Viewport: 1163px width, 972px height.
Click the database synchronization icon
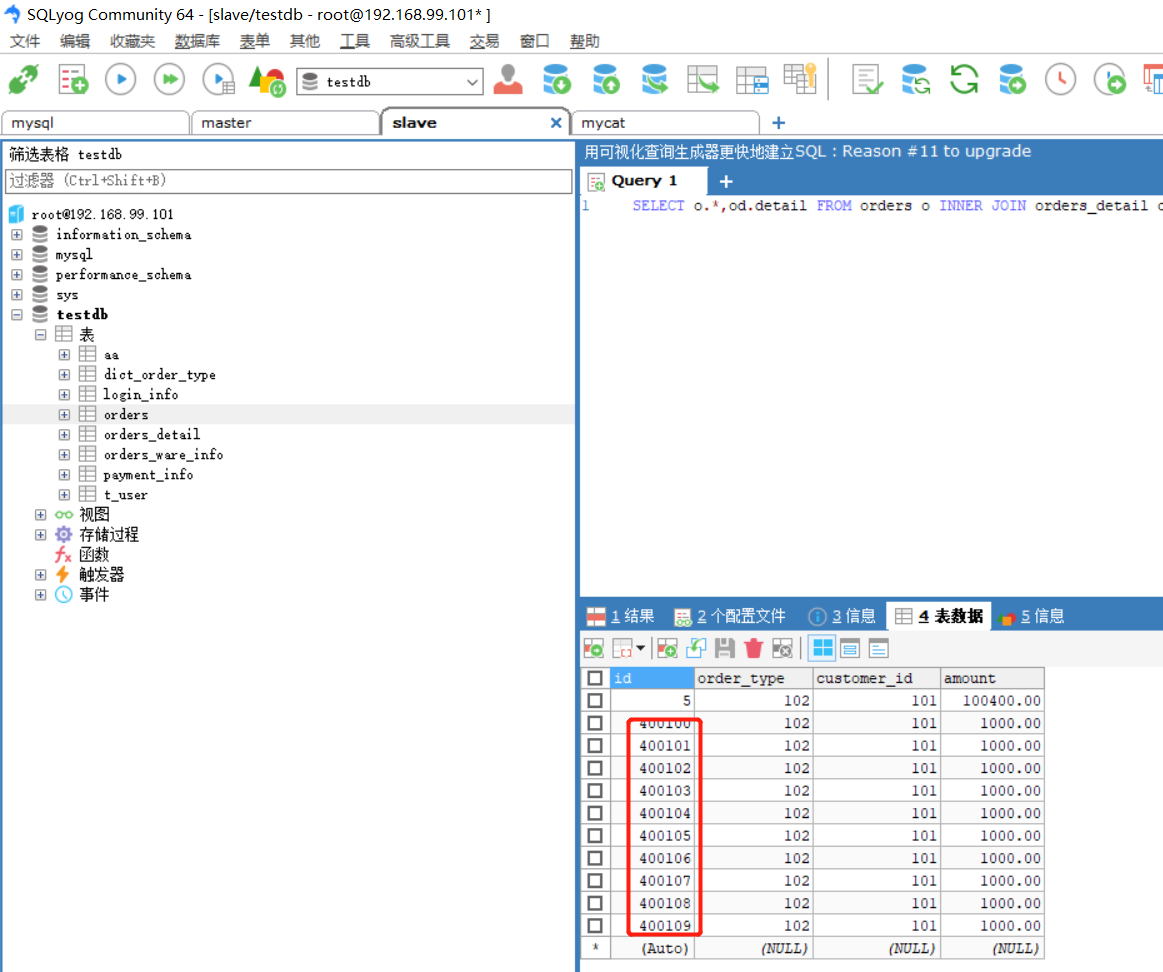click(x=915, y=79)
